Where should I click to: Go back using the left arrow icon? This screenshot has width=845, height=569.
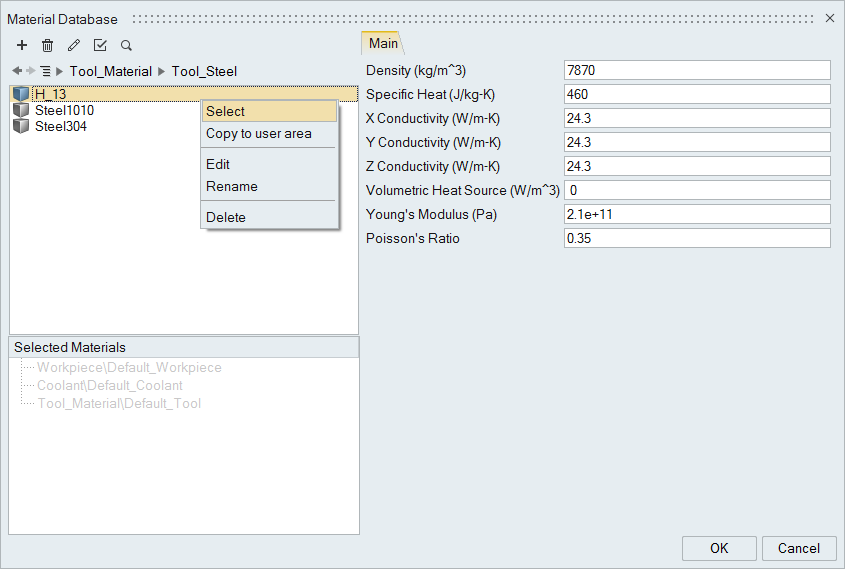tap(17, 71)
